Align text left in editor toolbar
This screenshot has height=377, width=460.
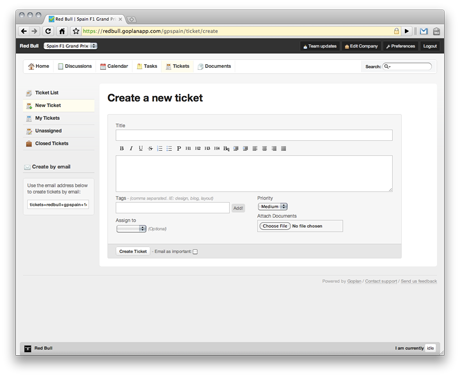(255, 148)
